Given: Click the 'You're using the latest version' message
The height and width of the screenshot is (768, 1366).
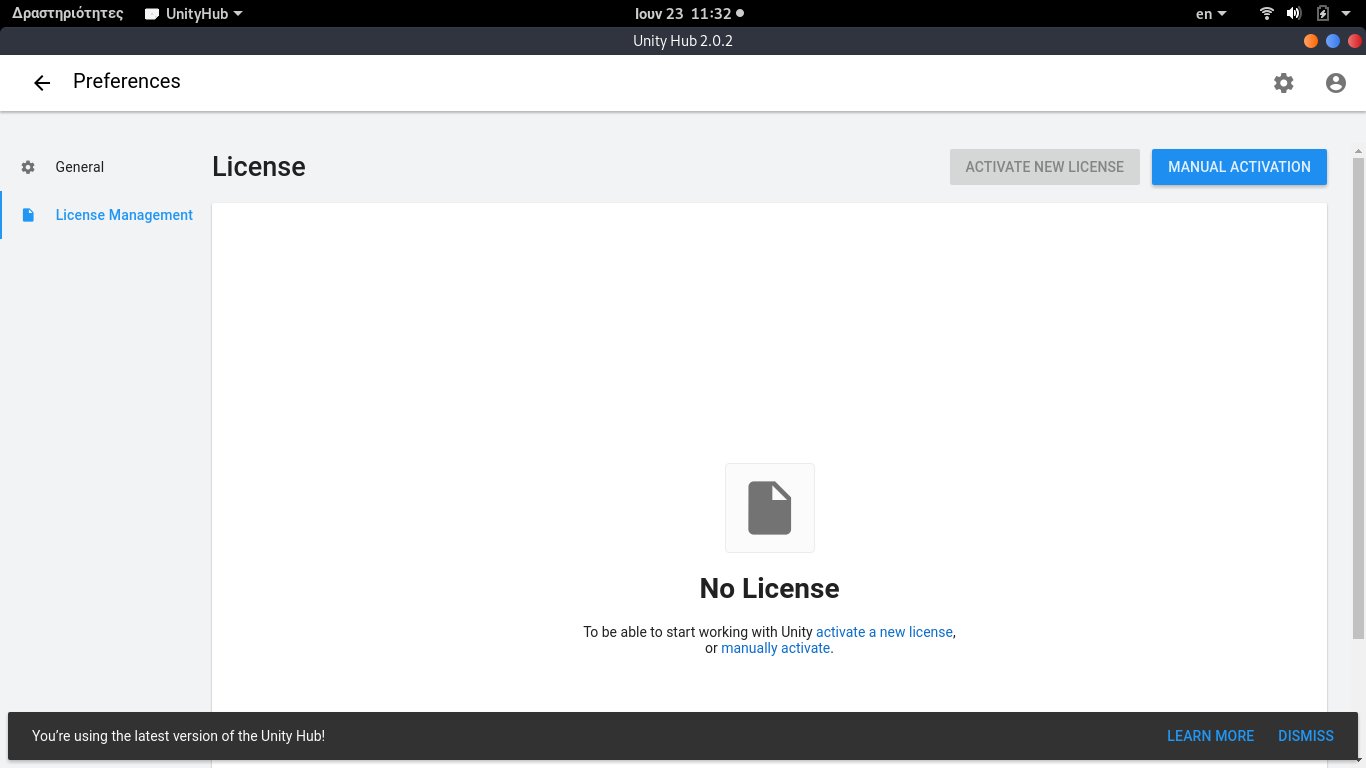Looking at the screenshot, I should [x=178, y=736].
